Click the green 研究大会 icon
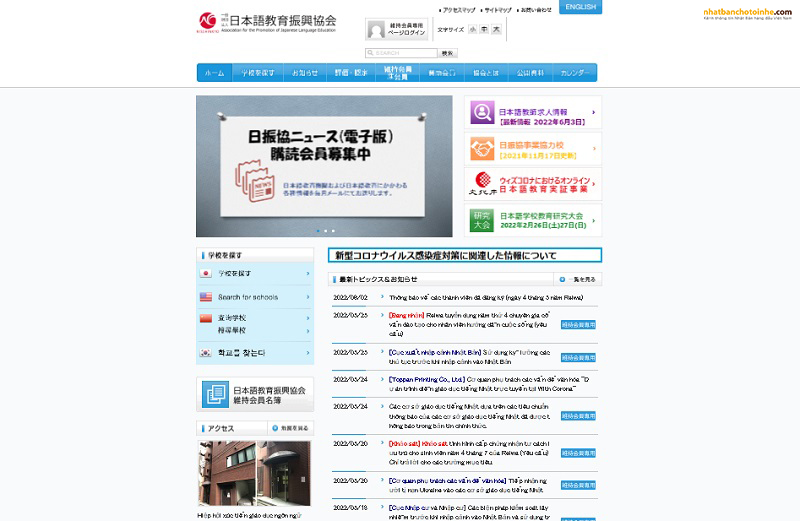 (482, 220)
